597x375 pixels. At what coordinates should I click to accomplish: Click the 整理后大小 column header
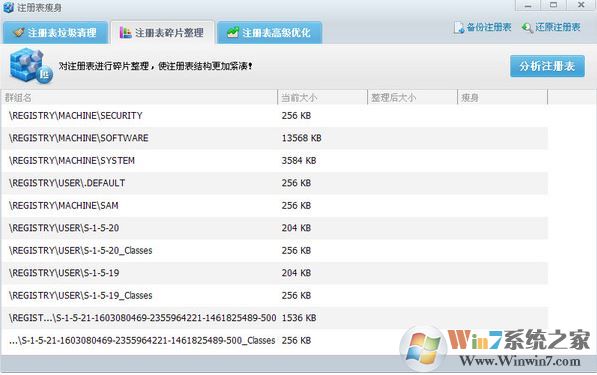[x=412, y=97]
